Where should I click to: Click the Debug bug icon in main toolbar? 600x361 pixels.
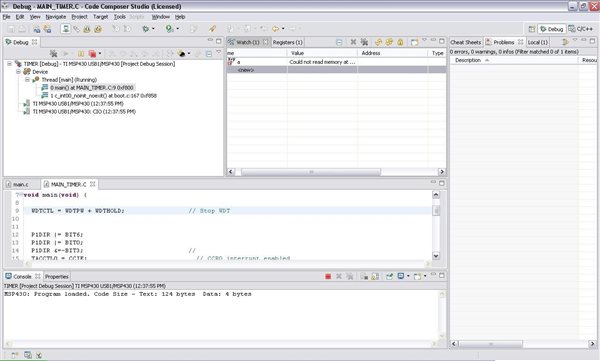145,29
